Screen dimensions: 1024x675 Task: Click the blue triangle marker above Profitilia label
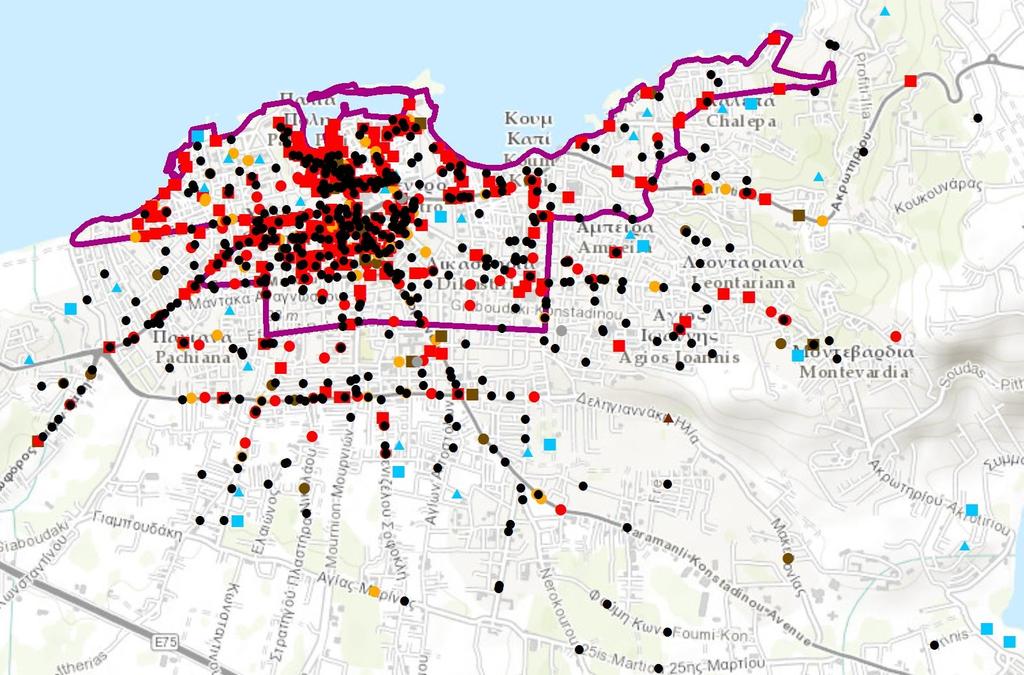885,11
